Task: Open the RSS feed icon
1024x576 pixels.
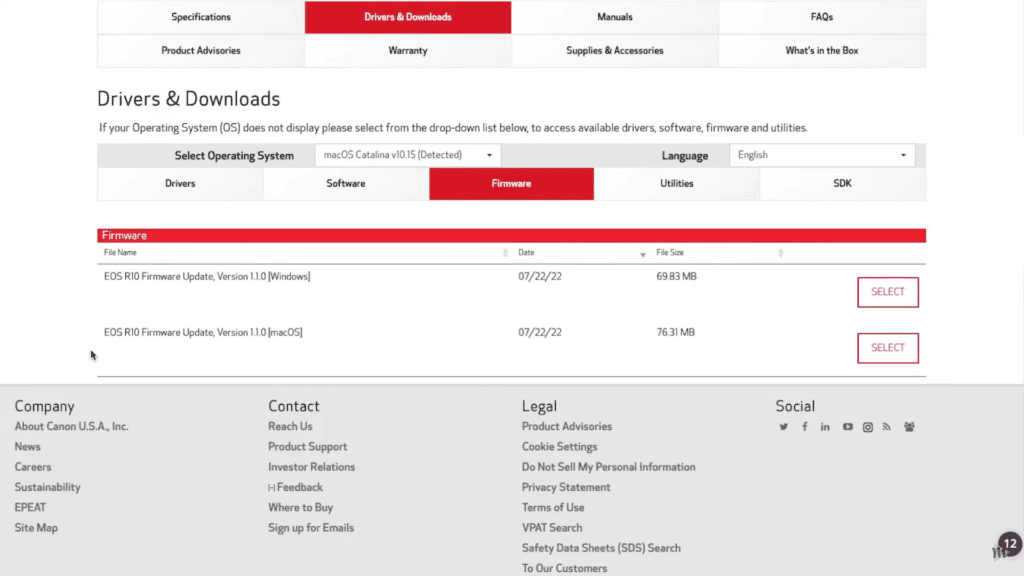Action: [x=886, y=426]
